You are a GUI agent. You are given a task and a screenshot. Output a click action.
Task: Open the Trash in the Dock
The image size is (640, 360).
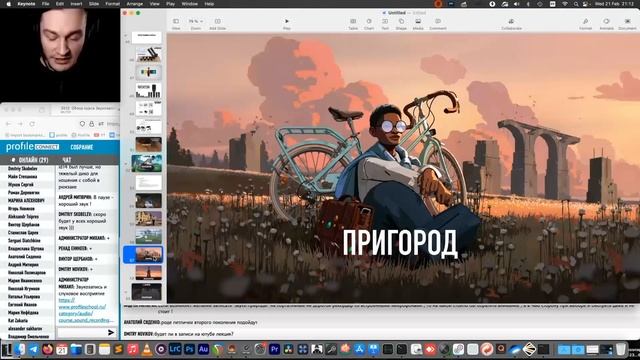(x=620, y=349)
